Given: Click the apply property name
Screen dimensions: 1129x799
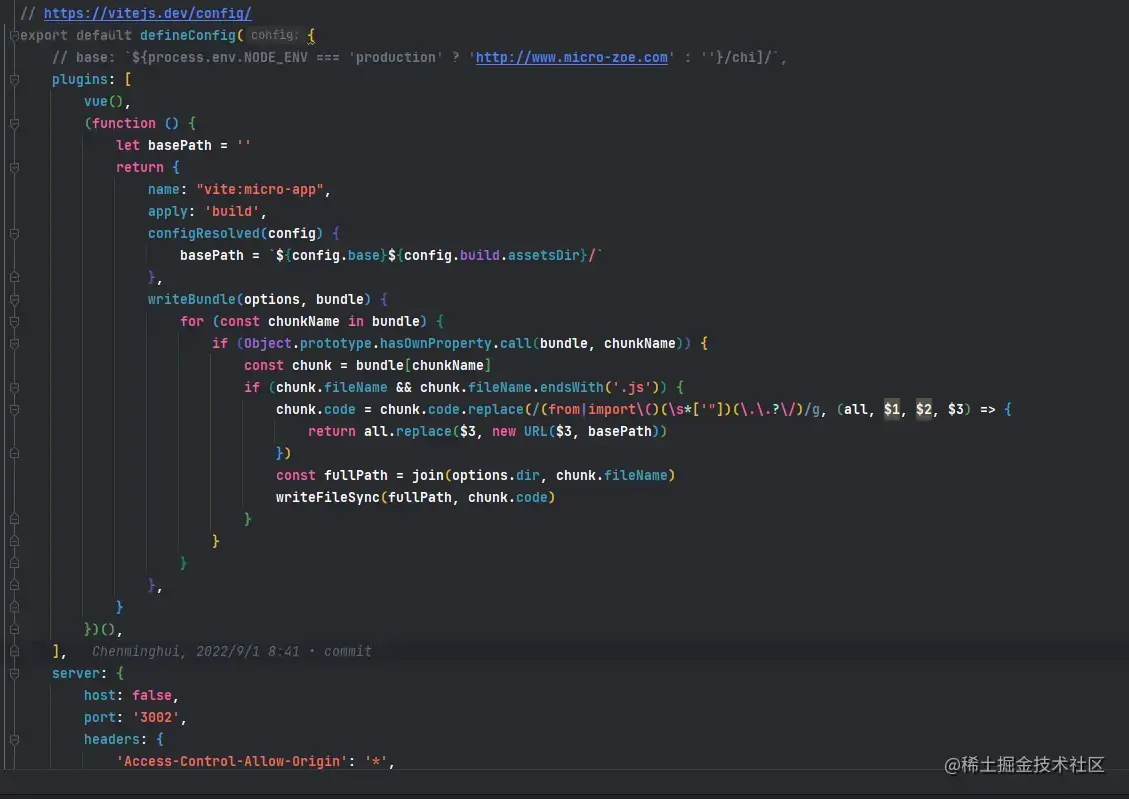Looking at the screenshot, I should (x=168, y=212).
